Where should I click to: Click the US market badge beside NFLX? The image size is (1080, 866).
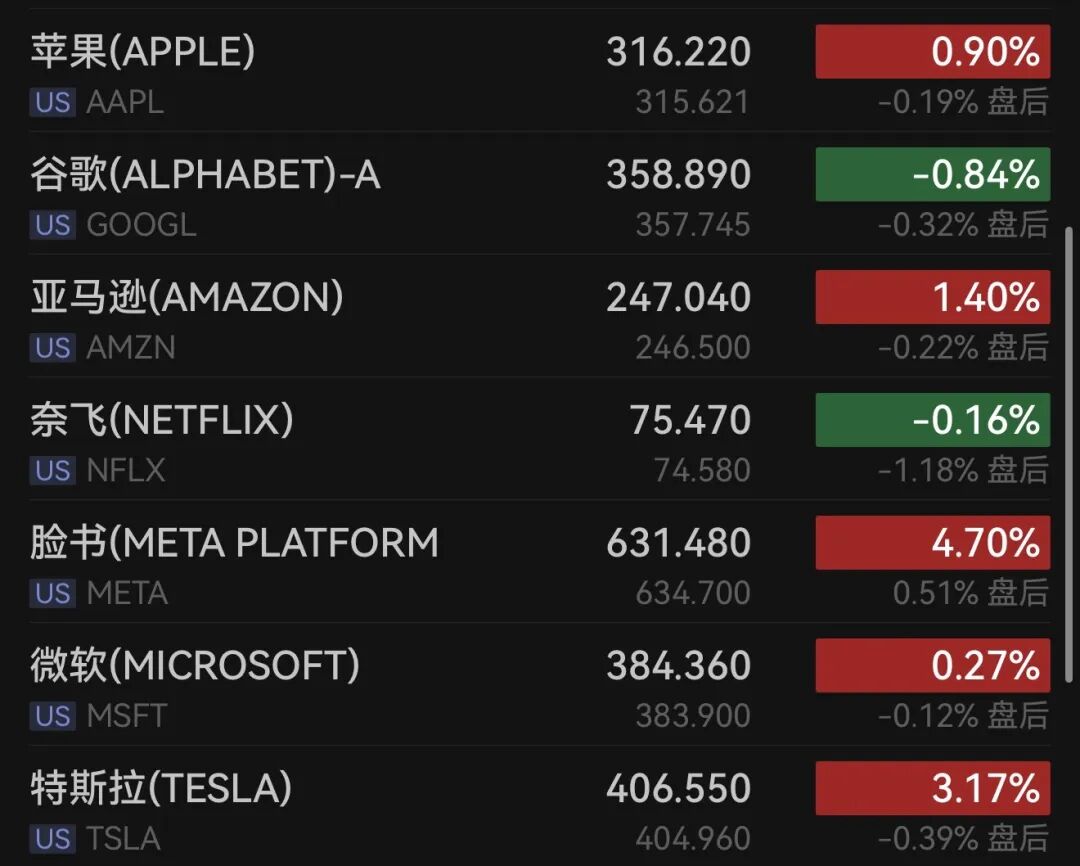(52, 471)
